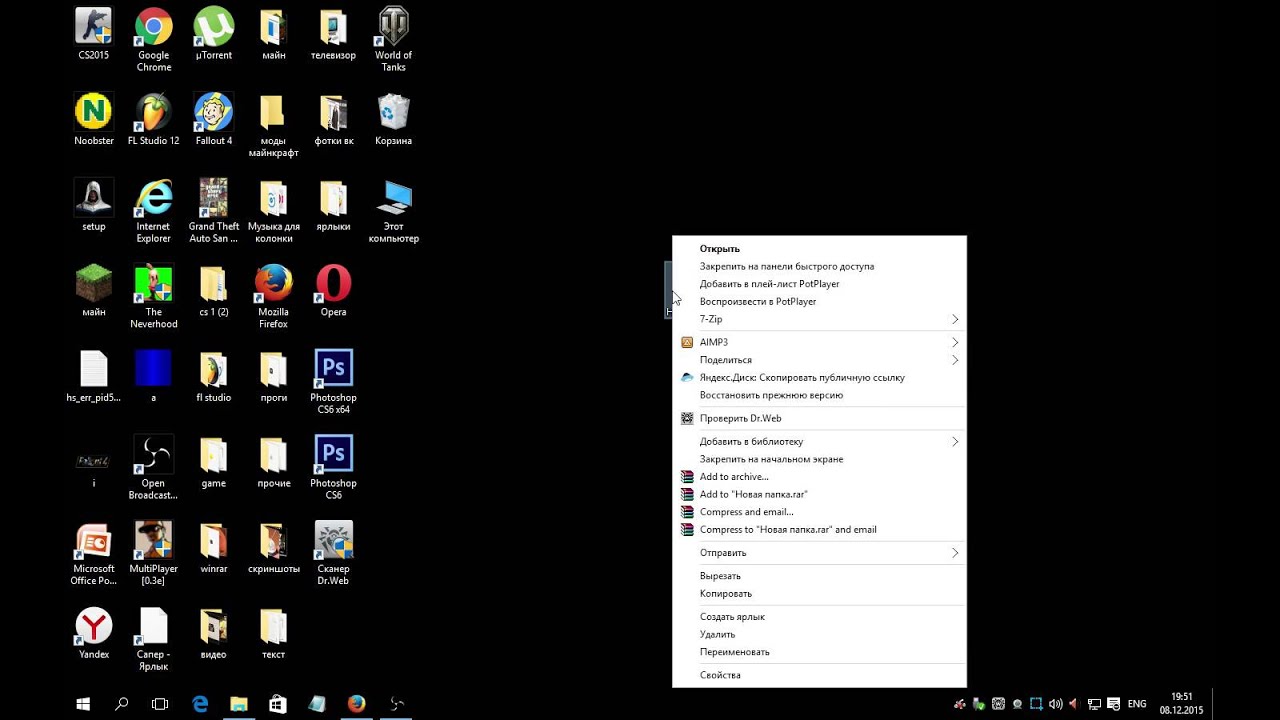Open the Yandex browser desktop shortcut
Screen dimensions: 1280x720
point(93,633)
